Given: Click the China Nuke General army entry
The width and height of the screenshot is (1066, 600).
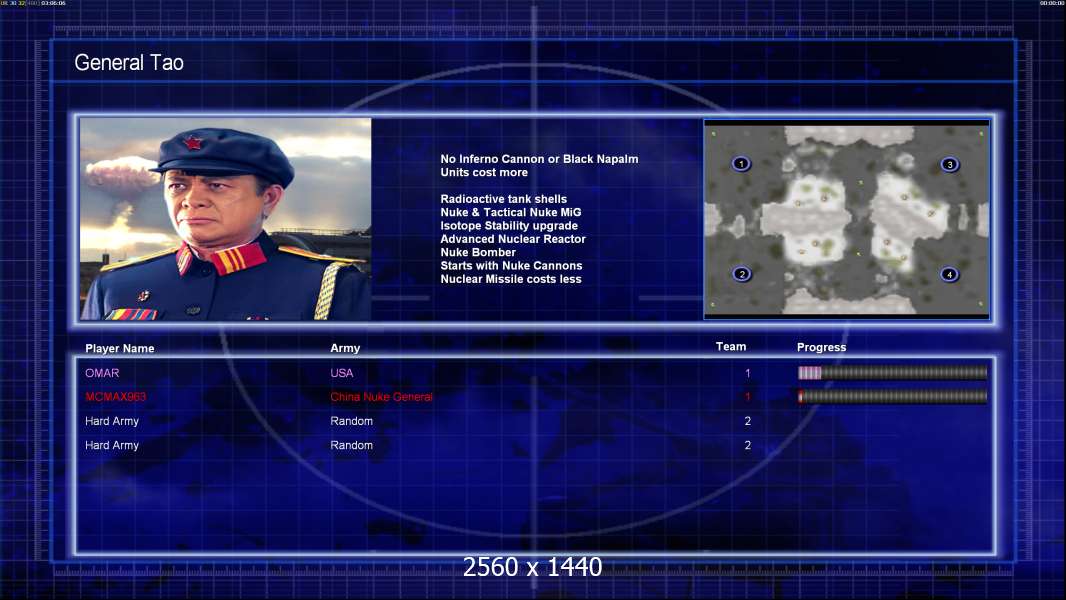Looking at the screenshot, I should pos(381,397).
